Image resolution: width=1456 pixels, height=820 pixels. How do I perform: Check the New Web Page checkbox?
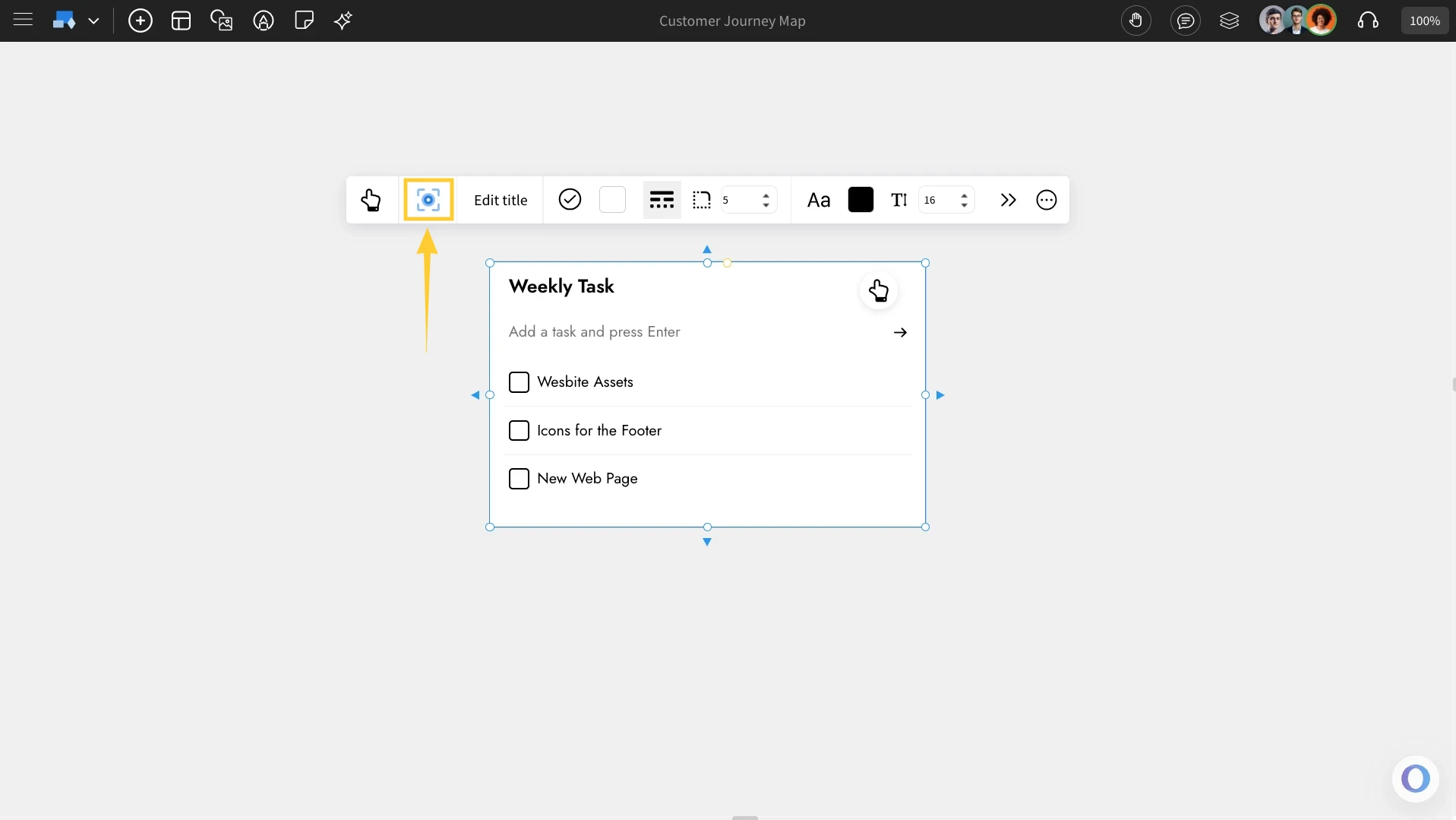point(519,479)
